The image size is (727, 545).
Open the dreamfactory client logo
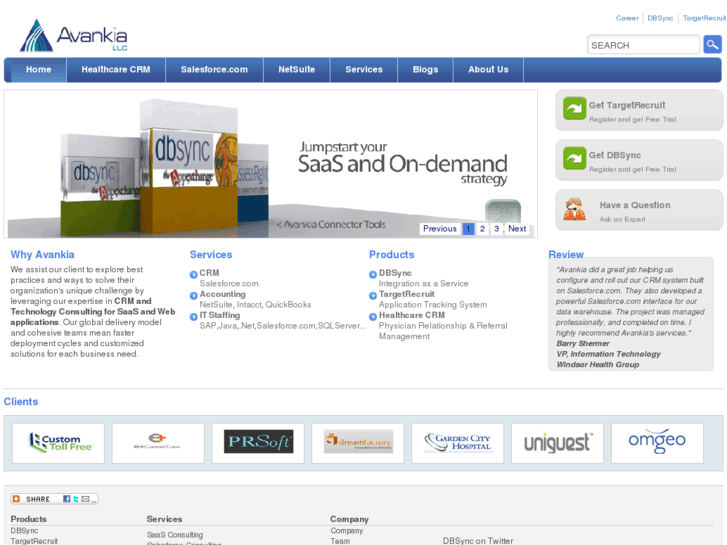358,443
